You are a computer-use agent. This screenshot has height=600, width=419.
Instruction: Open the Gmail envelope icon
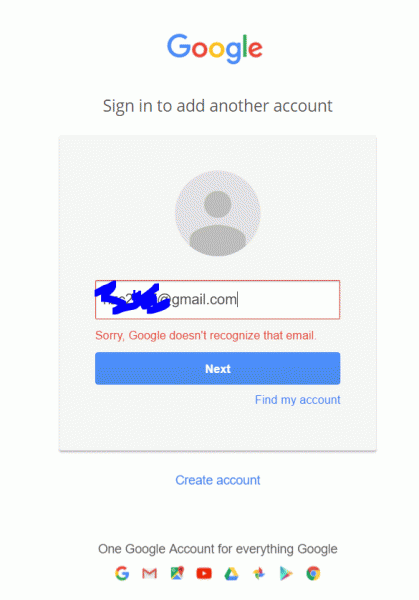click(149, 573)
